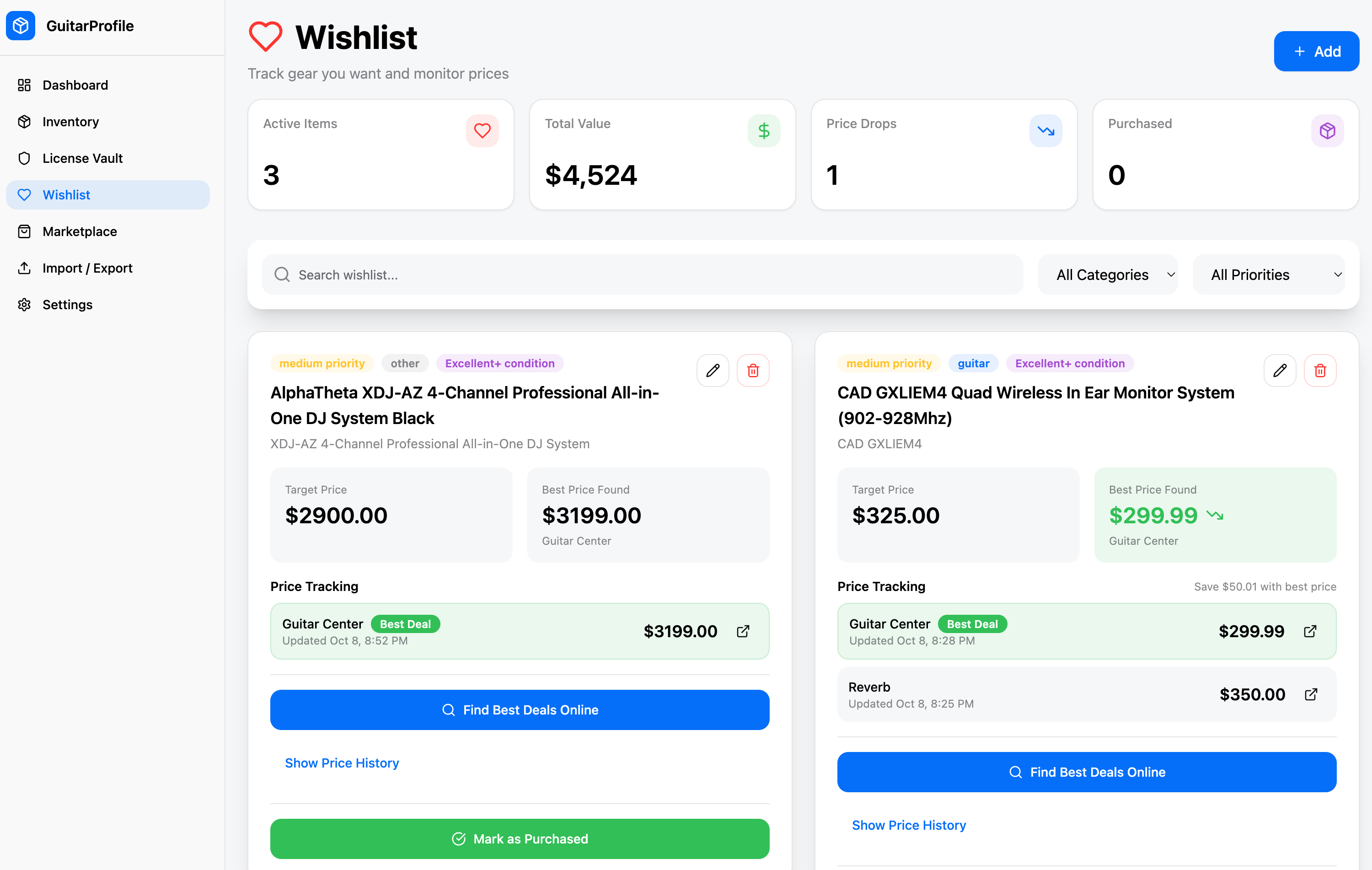Open the All Priorities dropdown
Viewport: 1372px width, 870px height.
[x=1269, y=274]
